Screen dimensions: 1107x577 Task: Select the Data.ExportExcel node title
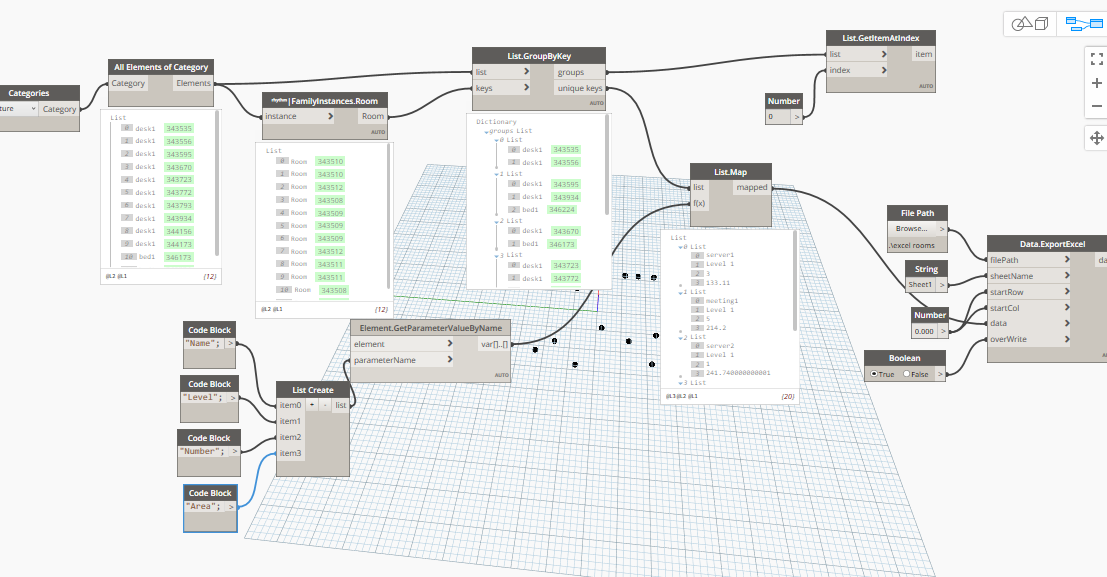pyautogui.click(x=1052, y=244)
